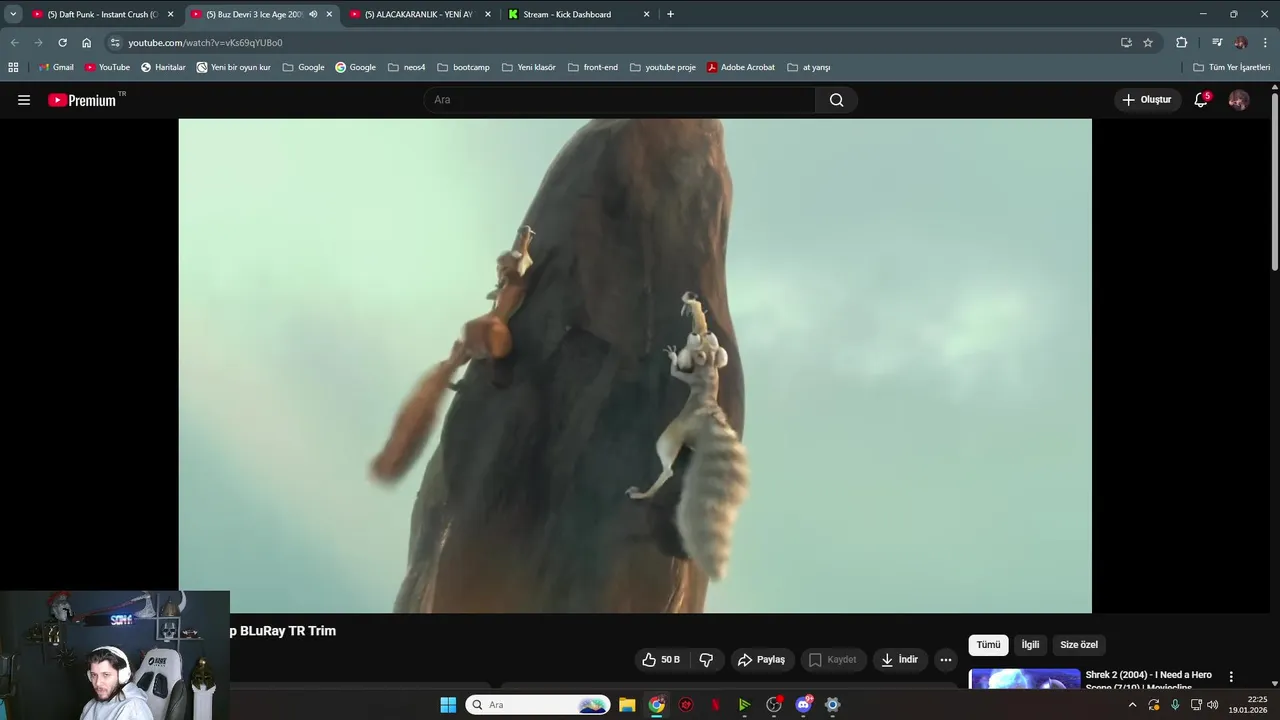This screenshot has height=720, width=1280.
Task: Open the Gmail bookmark
Action: pyautogui.click(x=56, y=67)
